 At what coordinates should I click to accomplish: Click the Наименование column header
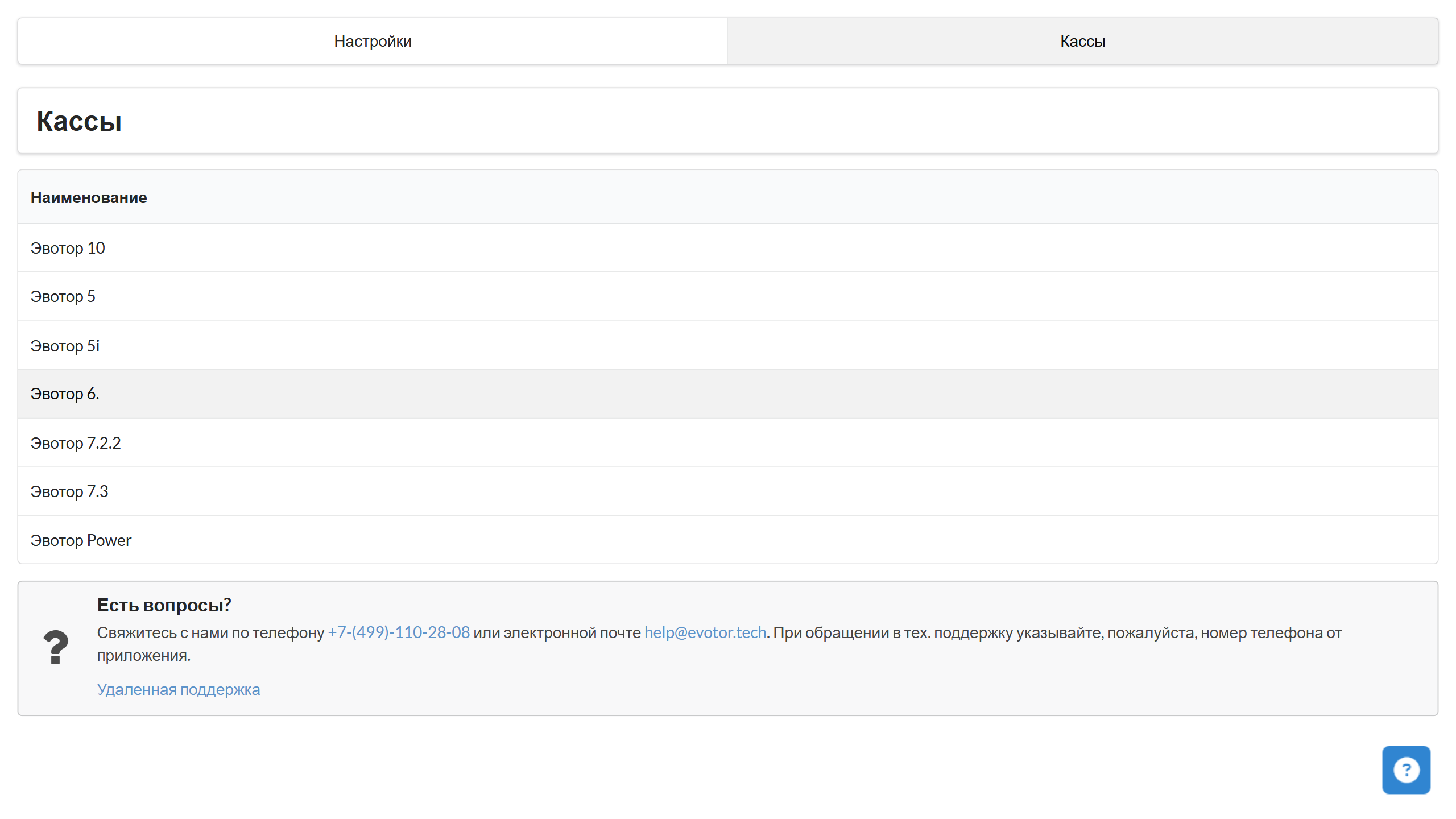[x=89, y=197]
